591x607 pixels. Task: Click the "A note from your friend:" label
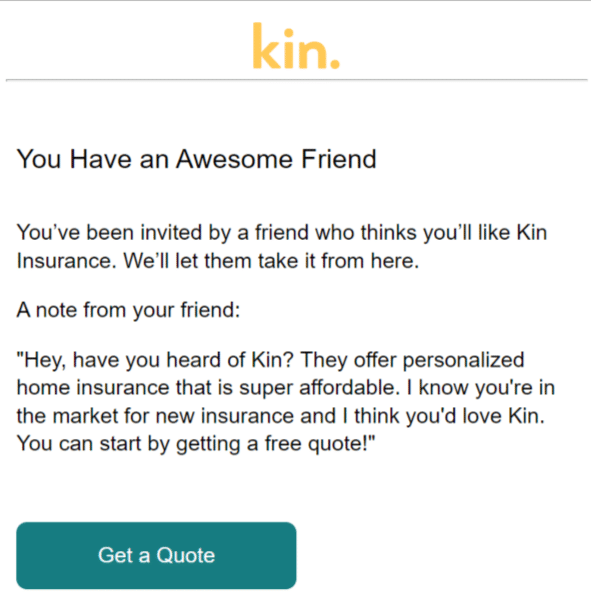coord(128,310)
